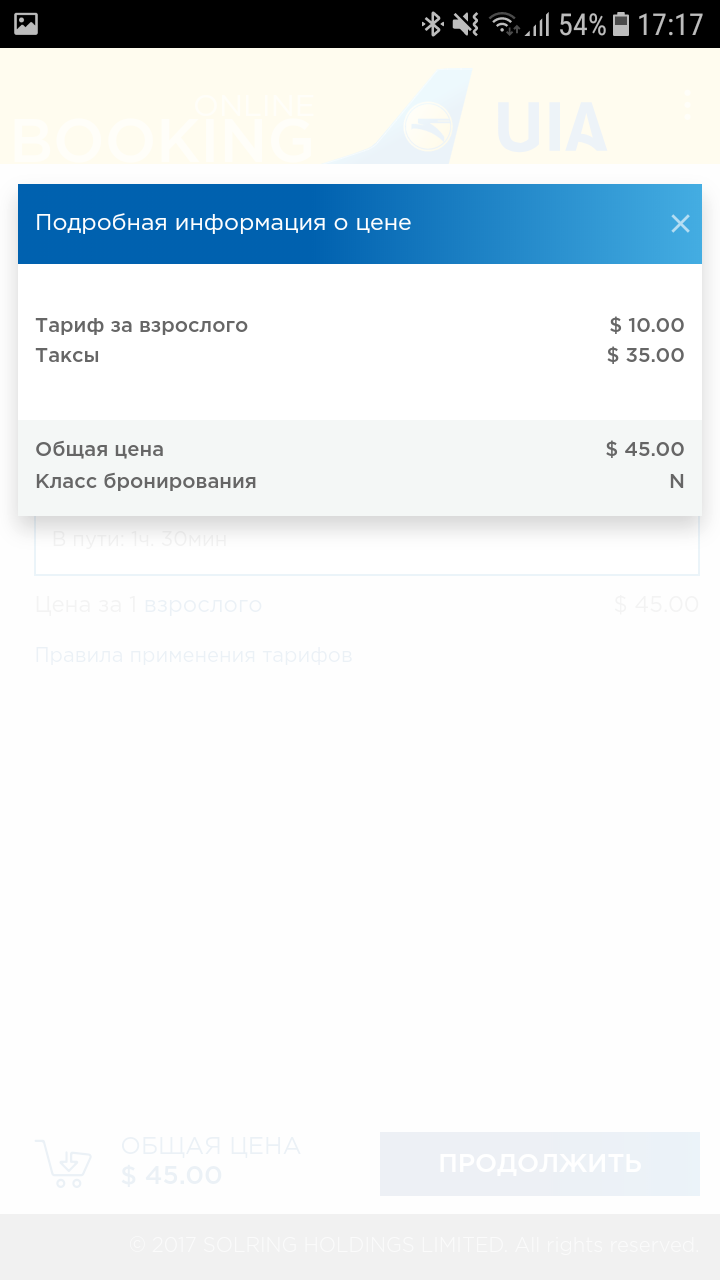Screen dimensions: 720x1280
Task: Tap the picture notification icon
Action: 26,24
